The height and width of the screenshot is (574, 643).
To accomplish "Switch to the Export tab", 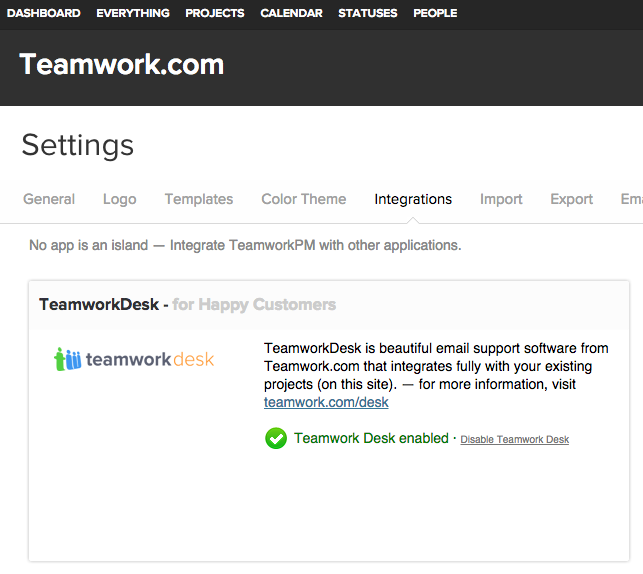I will (x=571, y=199).
